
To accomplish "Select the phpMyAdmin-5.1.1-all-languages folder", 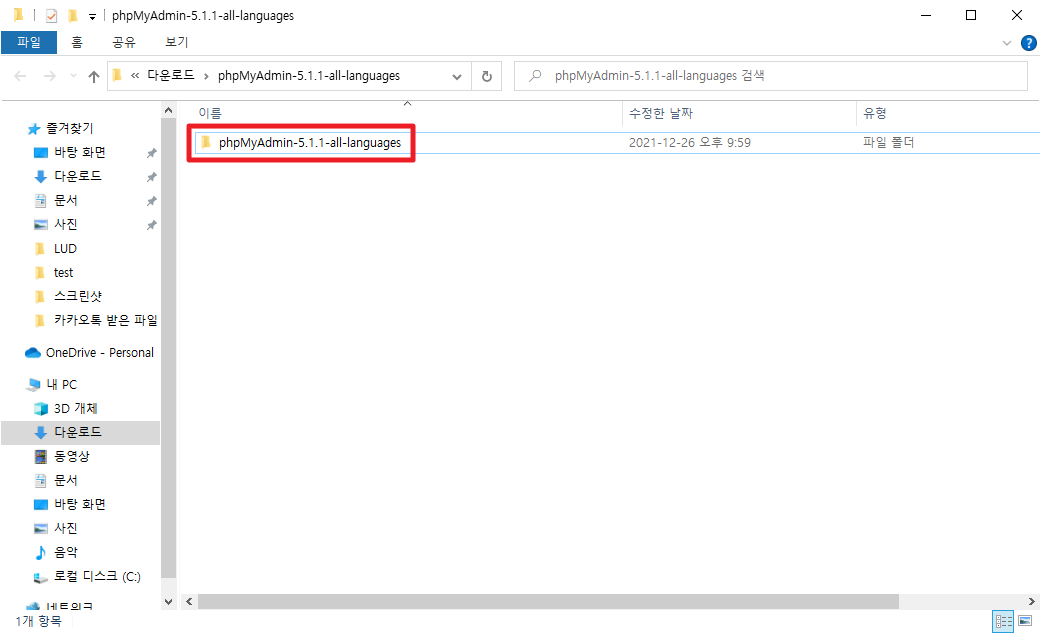I will coord(309,143).
